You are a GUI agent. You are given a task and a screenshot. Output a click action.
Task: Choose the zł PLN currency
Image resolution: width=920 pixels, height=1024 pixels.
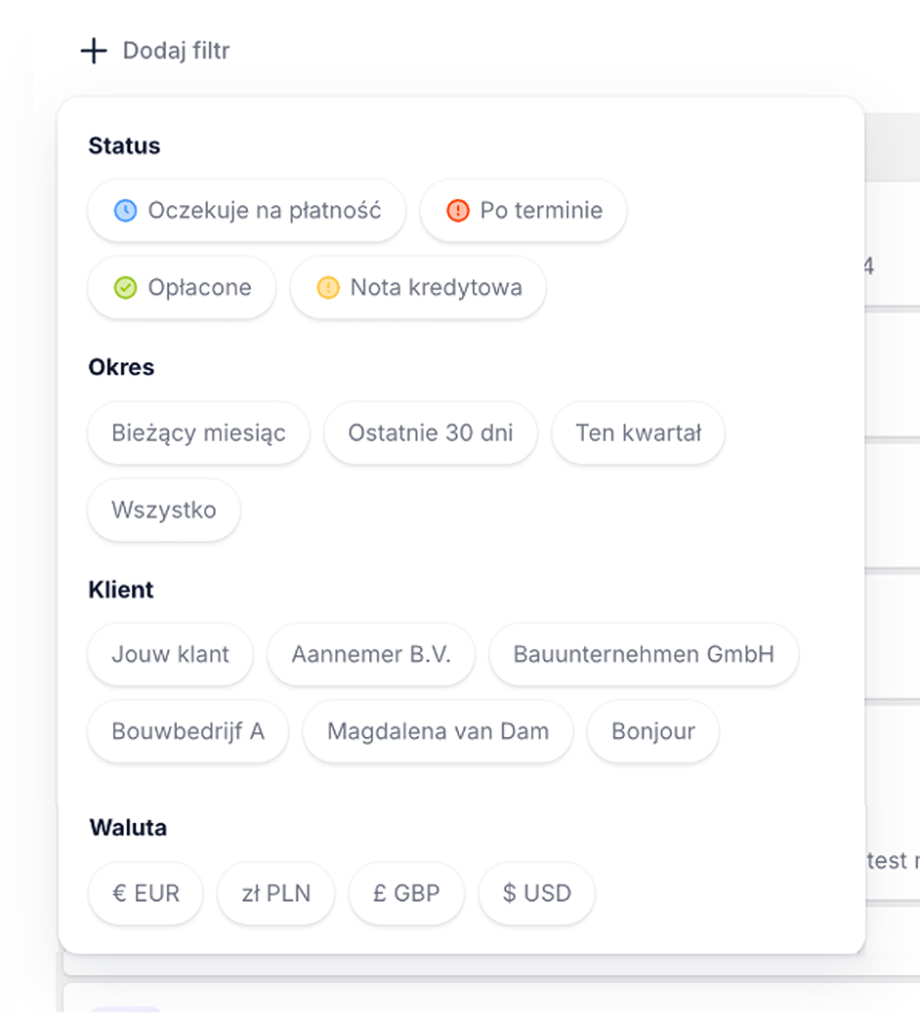(x=276, y=893)
